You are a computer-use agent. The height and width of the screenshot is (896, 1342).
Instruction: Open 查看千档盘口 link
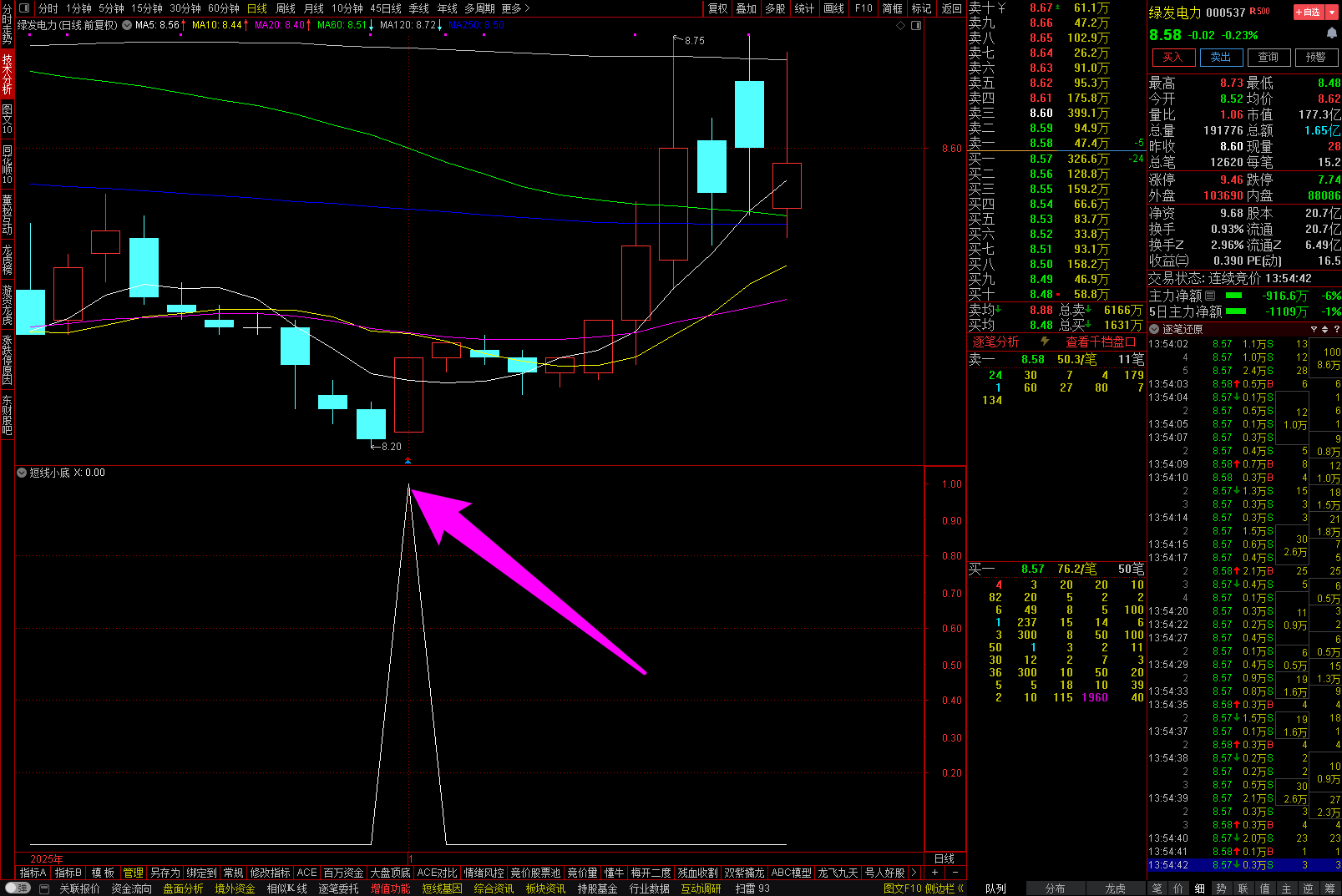[1101, 342]
